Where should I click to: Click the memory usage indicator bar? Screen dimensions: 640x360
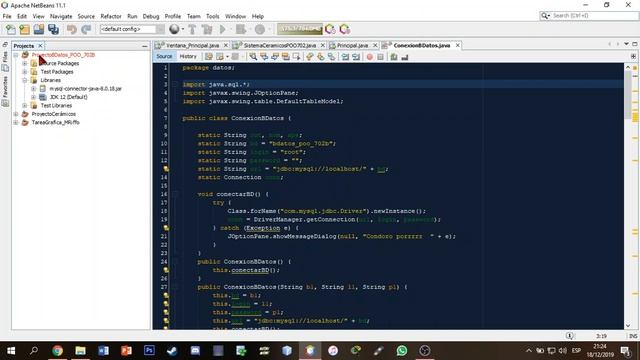[x=300, y=29]
